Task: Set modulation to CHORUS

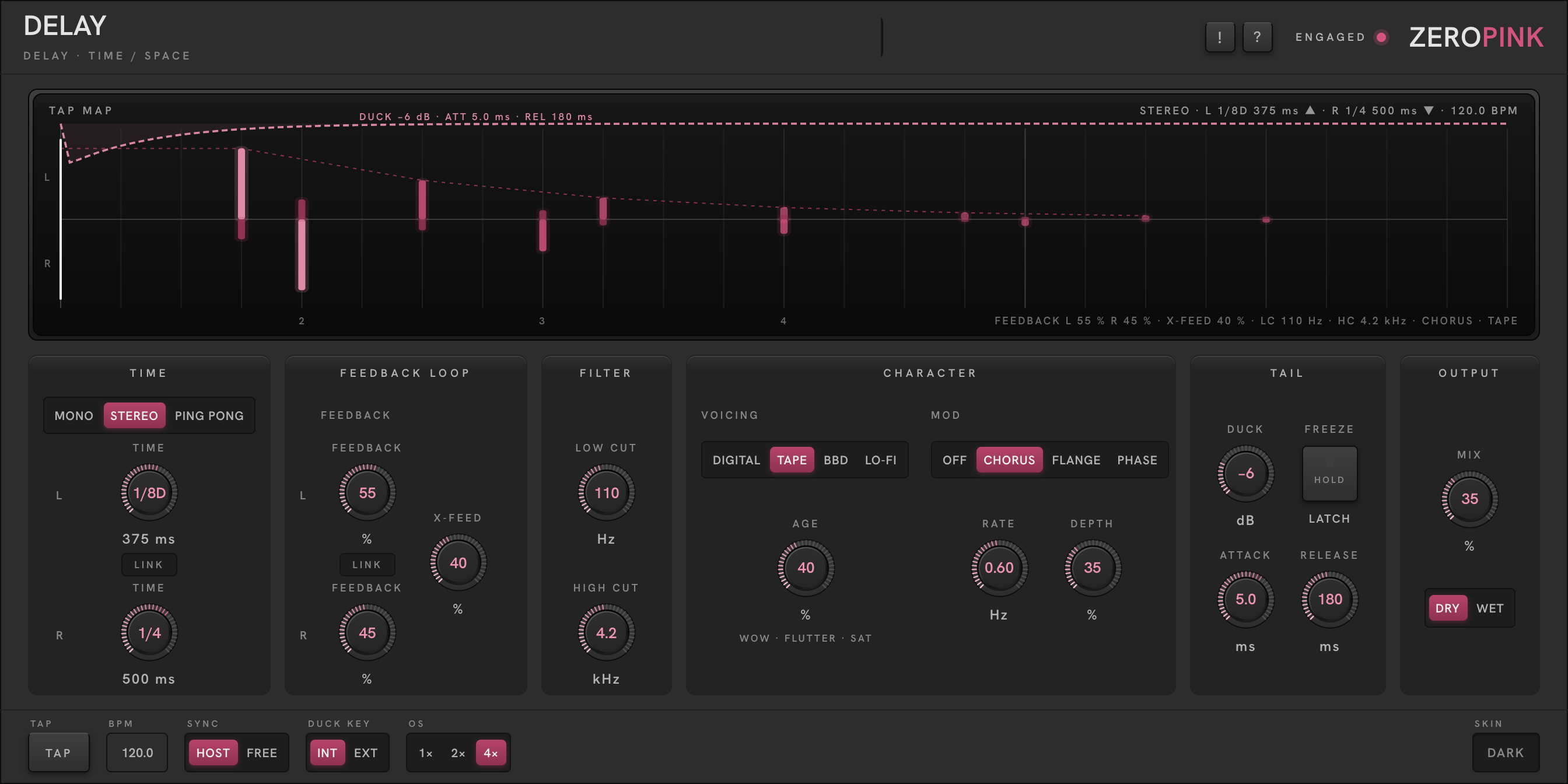Action: pos(1009,460)
